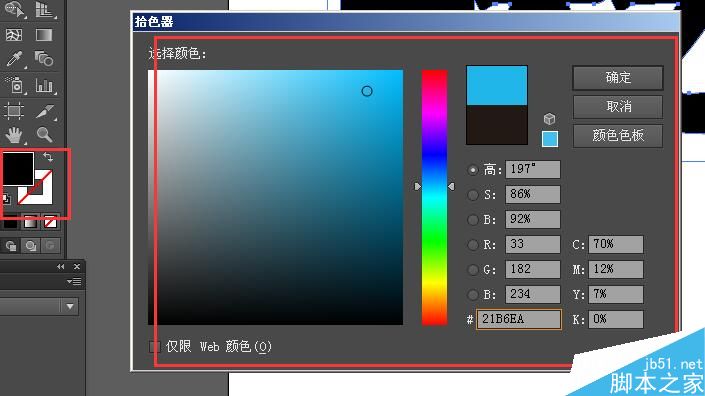Reset to default fill and stroke
The image size is (705, 396).
(x=6, y=199)
